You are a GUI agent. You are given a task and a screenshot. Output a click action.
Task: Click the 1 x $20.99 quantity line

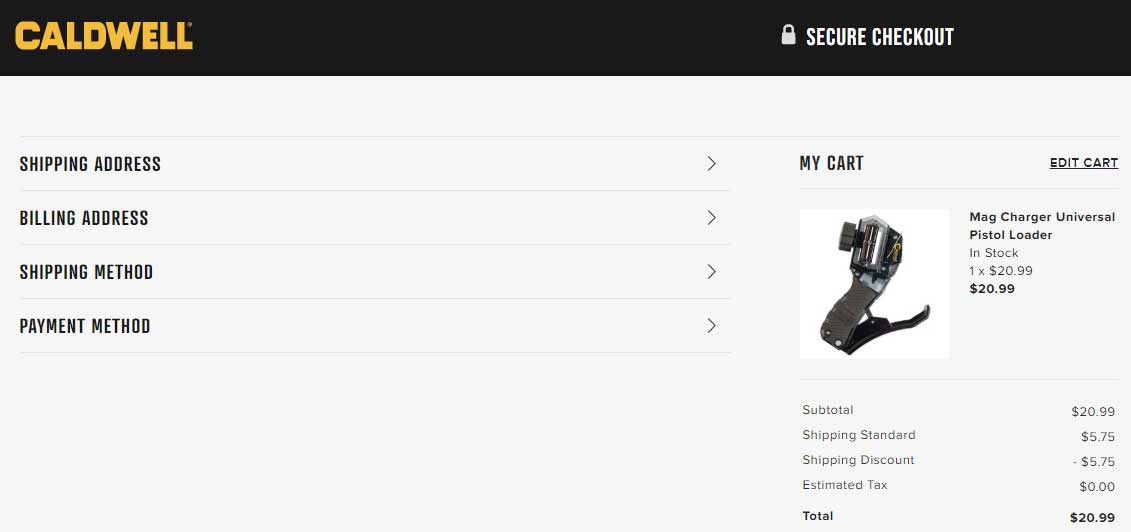point(1000,271)
